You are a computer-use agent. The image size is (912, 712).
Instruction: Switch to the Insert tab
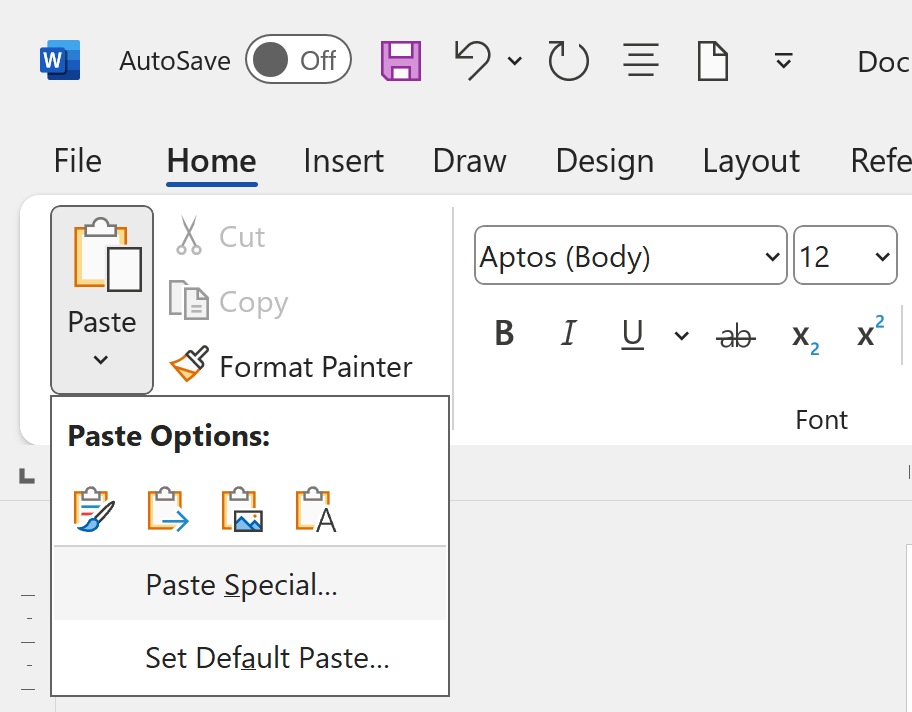coord(343,161)
